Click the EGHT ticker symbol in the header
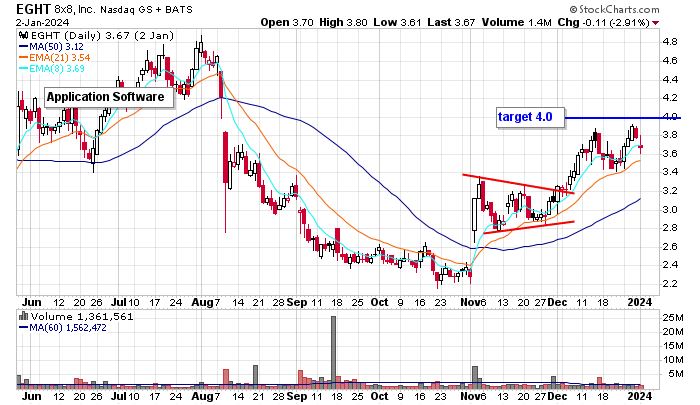The width and height of the screenshot is (700, 405). click(33, 9)
